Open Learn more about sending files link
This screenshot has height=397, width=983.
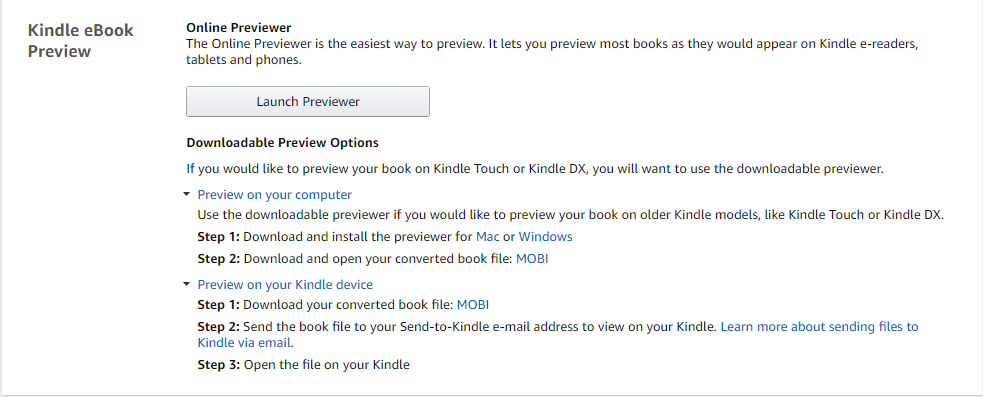pyautogui.click(x=558, y=335)
